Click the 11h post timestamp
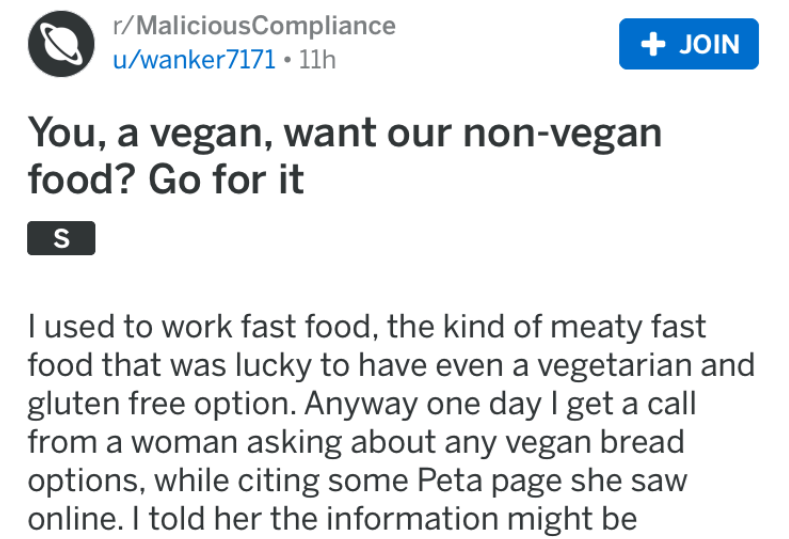Image resolution: width=789 pixels, height=539 pixels. pos(316,59)
